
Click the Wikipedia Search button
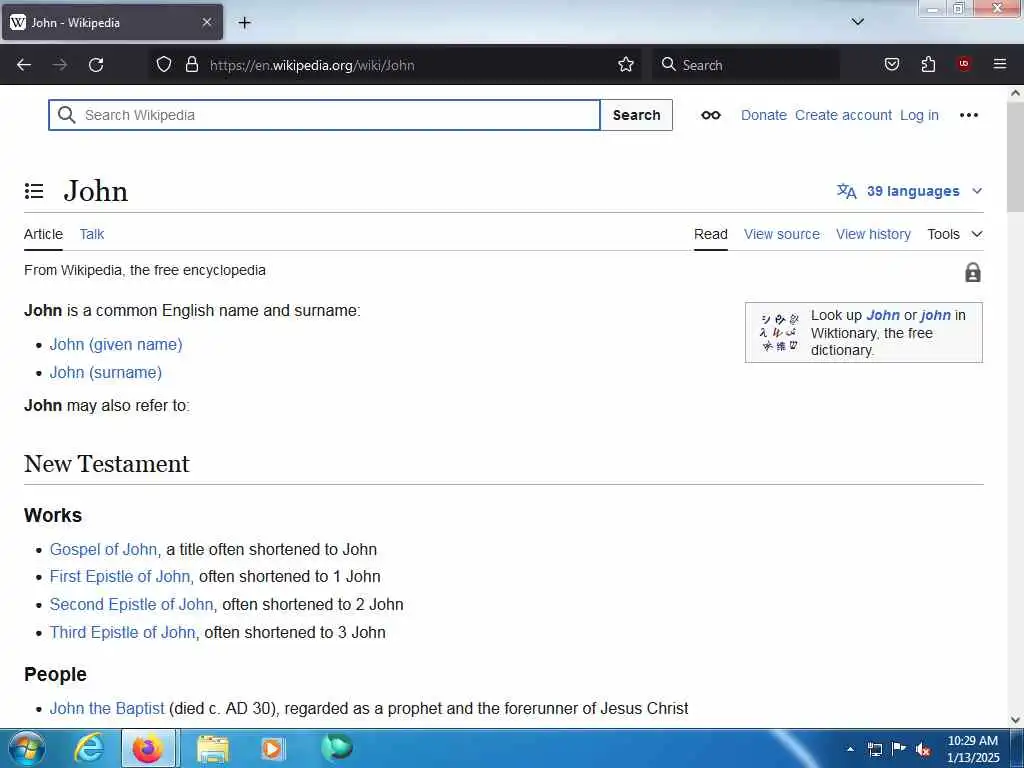pyautogui.click(x=636, y=115)
